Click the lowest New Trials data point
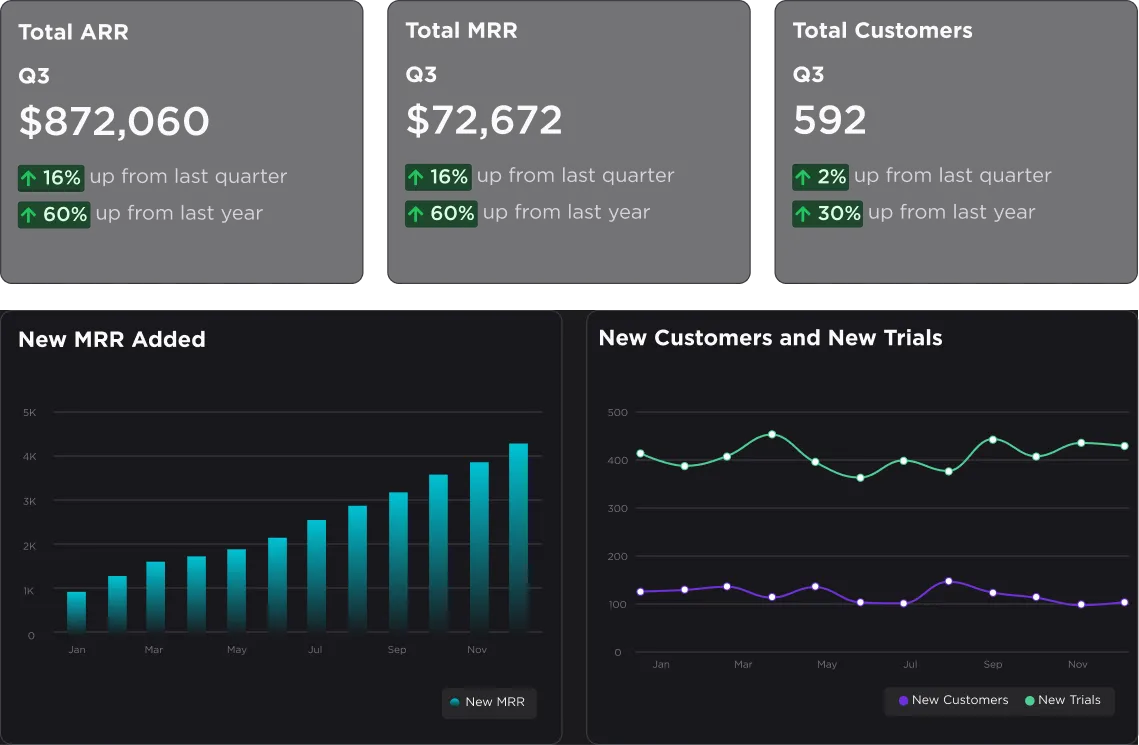 [860, 478]
